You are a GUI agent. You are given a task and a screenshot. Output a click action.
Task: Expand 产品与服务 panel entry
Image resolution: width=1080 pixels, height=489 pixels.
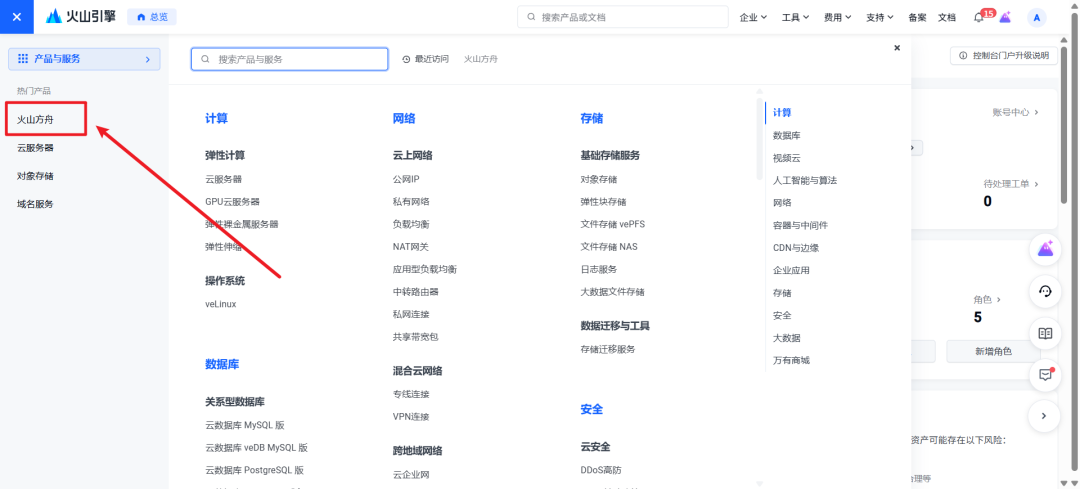84,59
